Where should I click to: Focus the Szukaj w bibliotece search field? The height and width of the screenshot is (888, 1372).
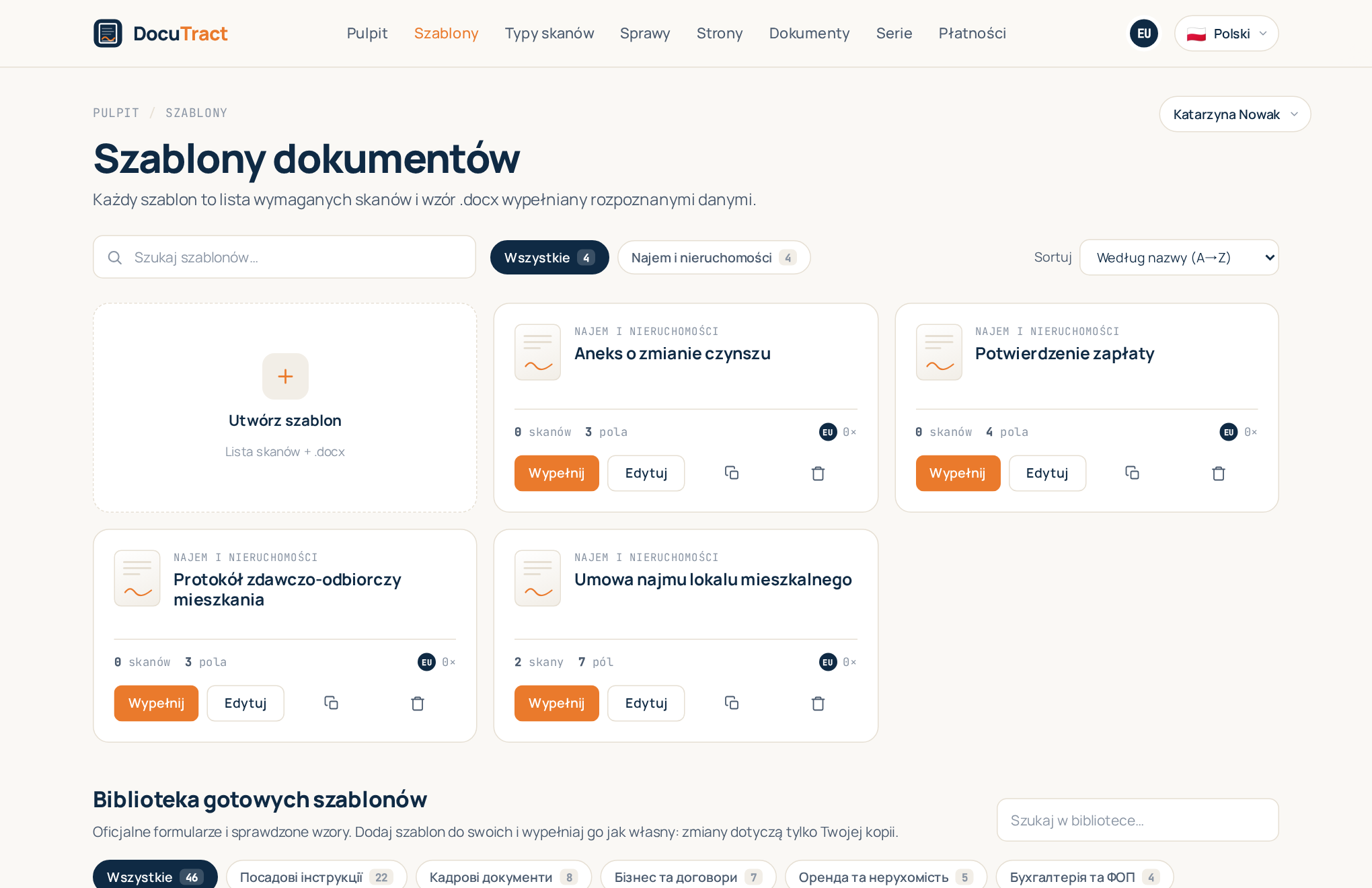click(1137, 820)
